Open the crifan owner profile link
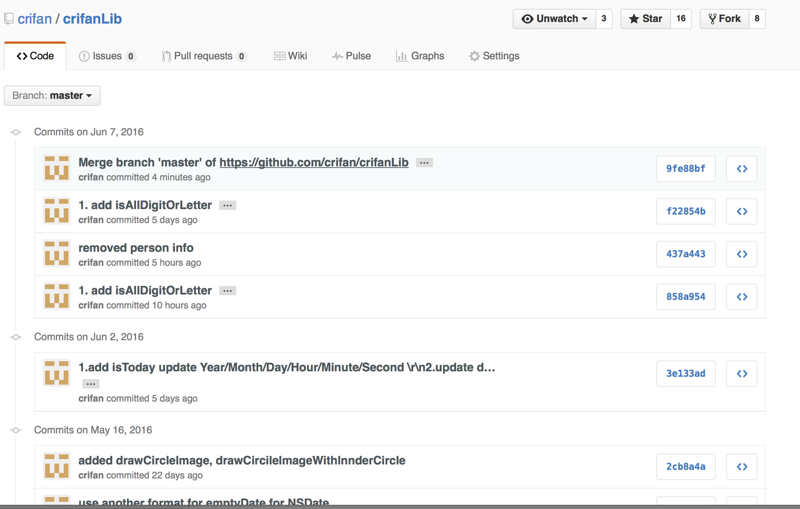The width and height of the screenshot is (800, 509). pyautogui.click(x=35, y=19)
